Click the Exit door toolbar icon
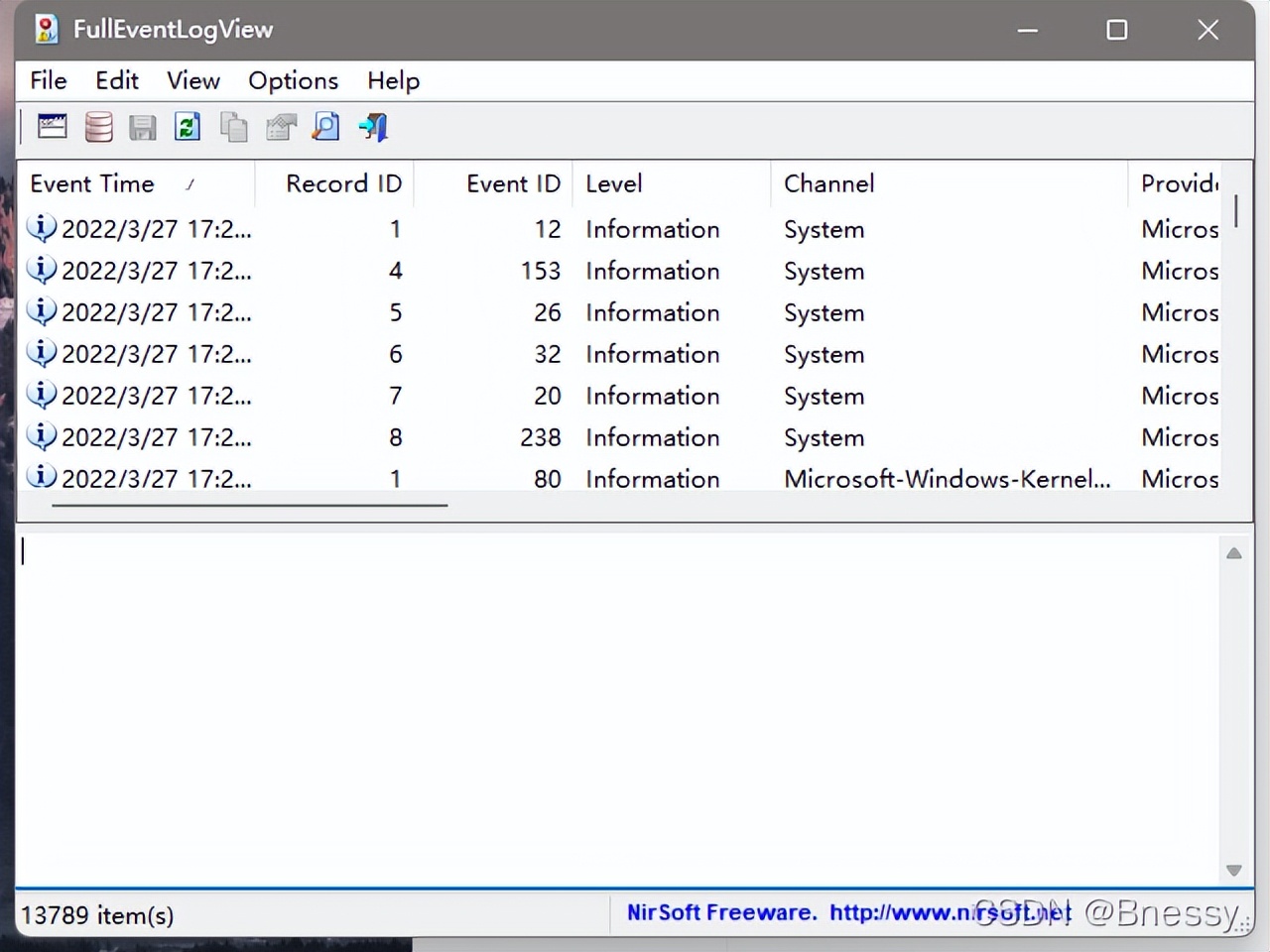 point(373,127)
